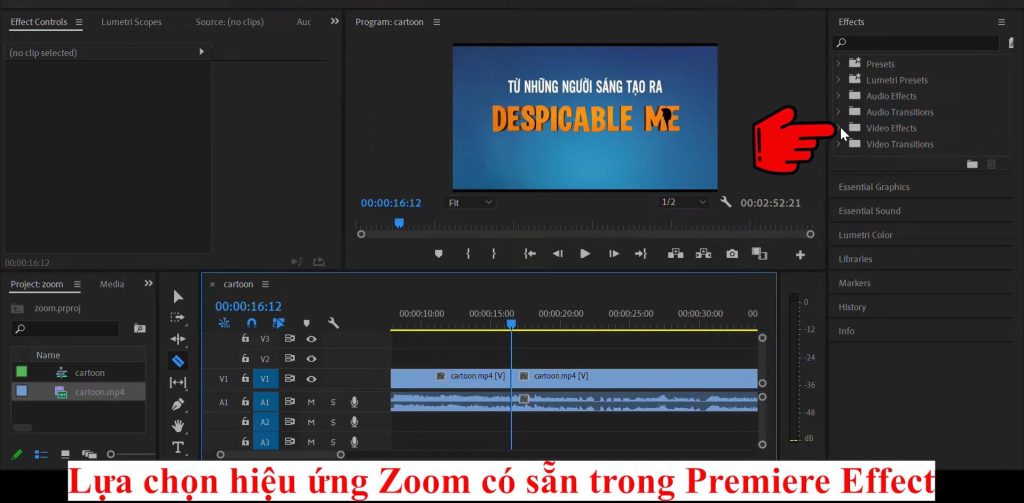Open the Fit zoom level dropdown

pyautogui.click(x=470, y=203)
